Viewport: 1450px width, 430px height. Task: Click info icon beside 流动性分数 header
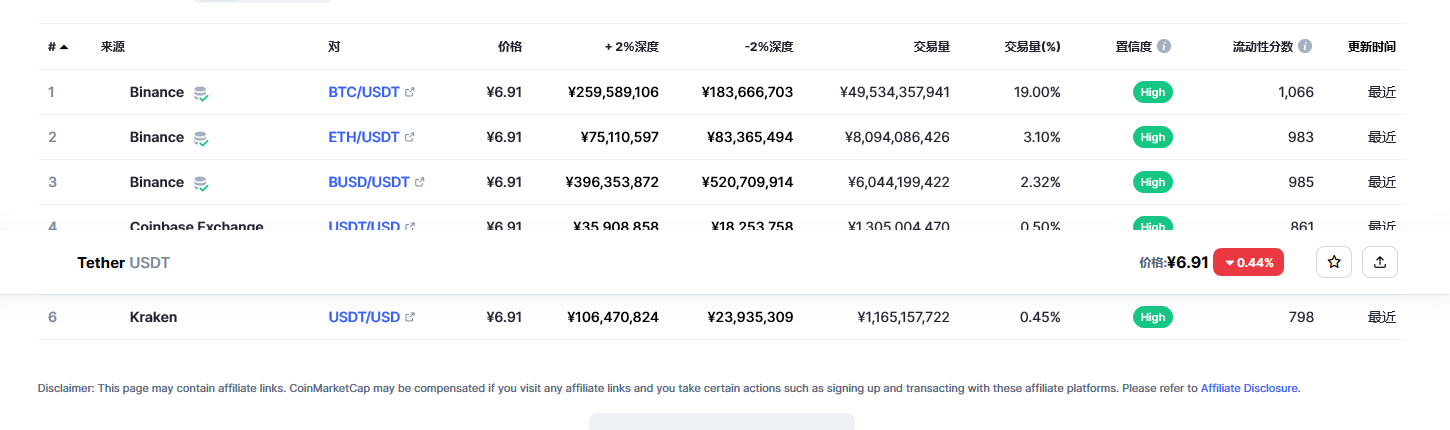click(1305, 46)
